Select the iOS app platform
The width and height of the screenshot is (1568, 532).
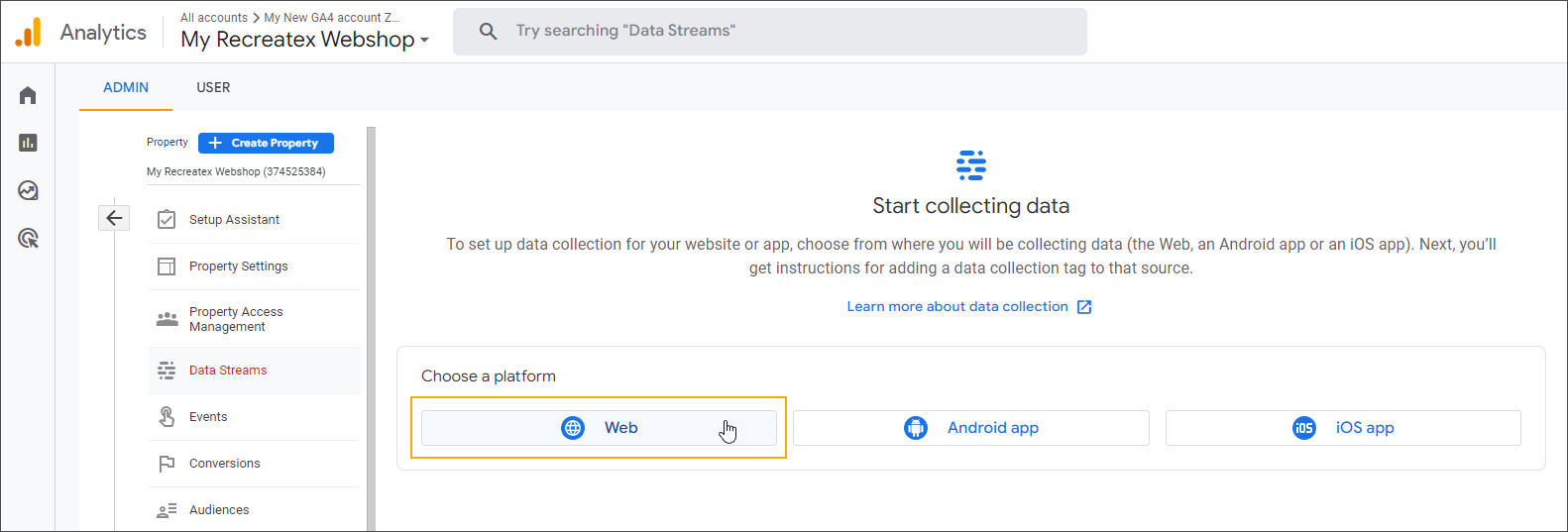pos(1343,428)
